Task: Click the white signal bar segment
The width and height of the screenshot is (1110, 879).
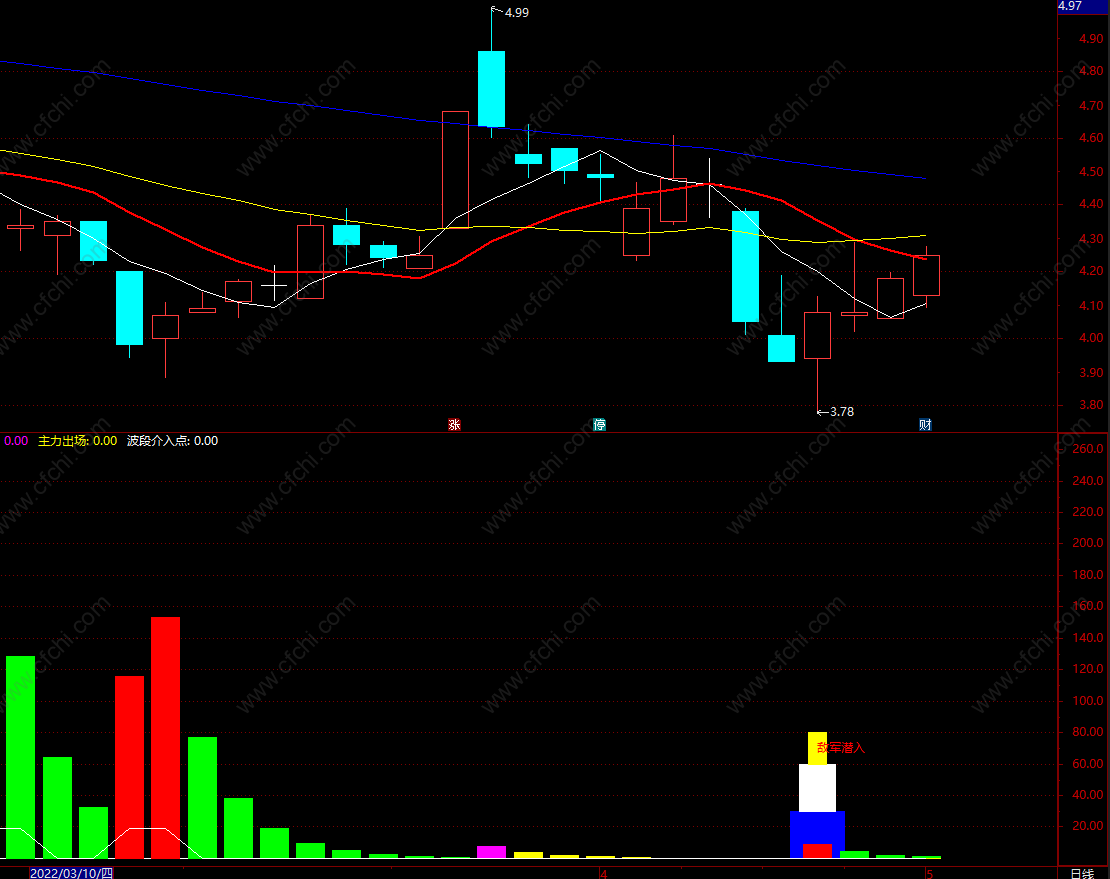Action: (x=817, y=788)
